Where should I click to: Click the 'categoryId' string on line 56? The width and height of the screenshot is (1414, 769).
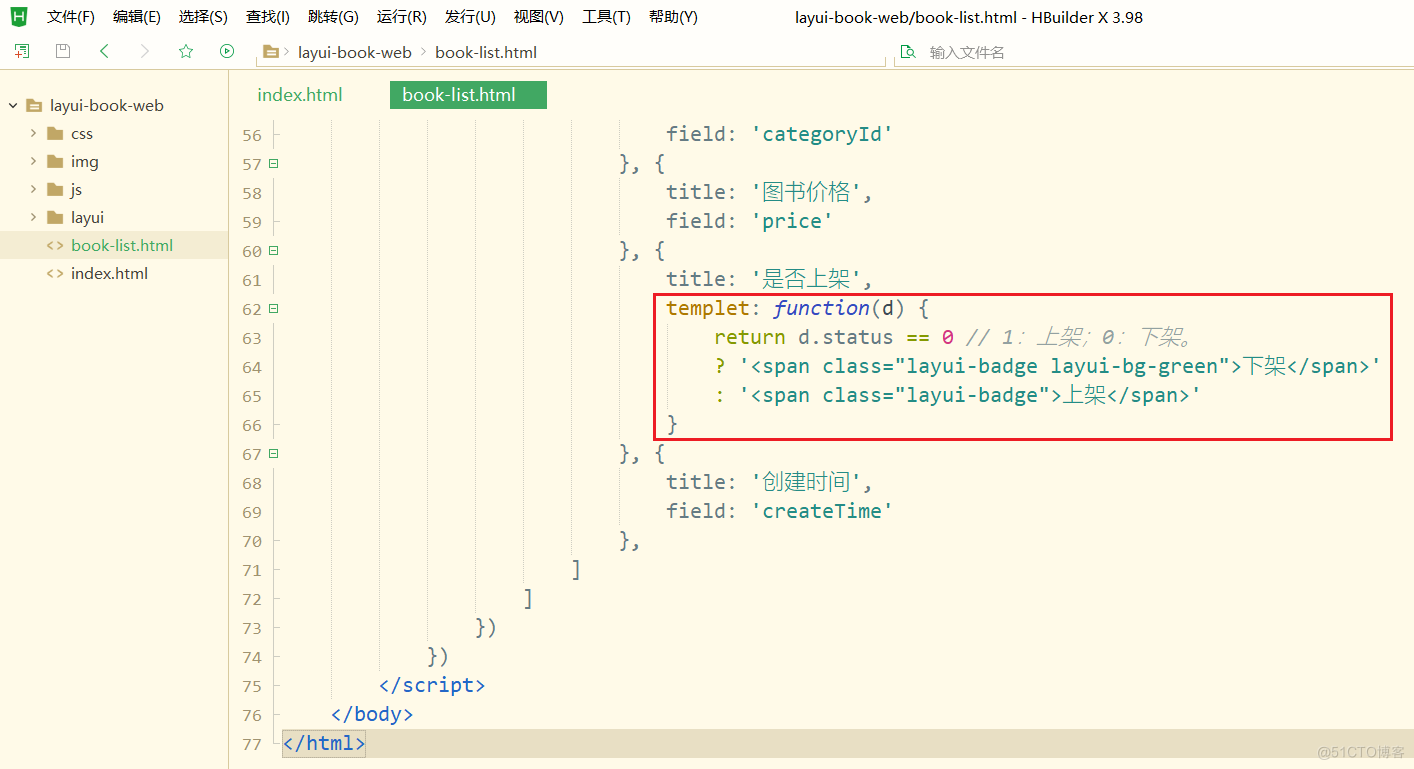822,134
